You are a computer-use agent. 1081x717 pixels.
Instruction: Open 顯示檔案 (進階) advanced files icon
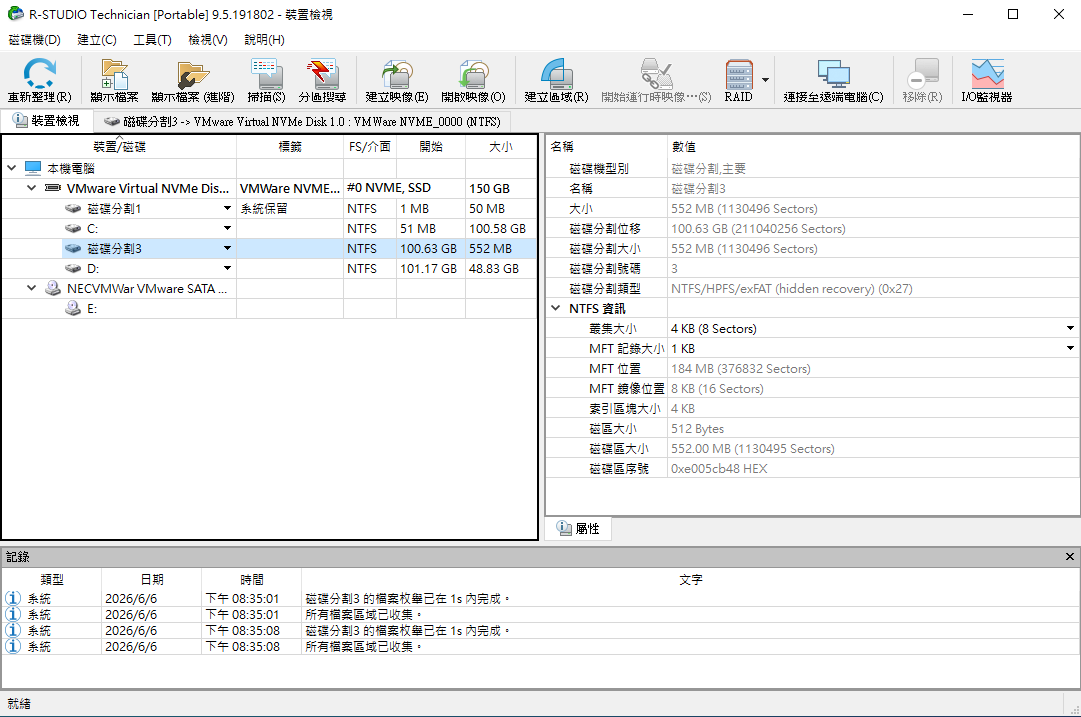tap(192, 74)
